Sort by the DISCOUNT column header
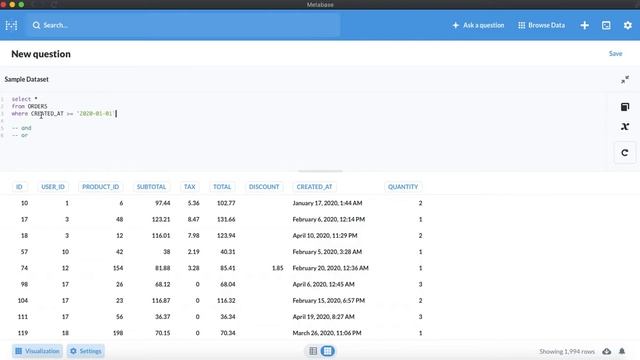640x360 pixels. click(264, 187)
